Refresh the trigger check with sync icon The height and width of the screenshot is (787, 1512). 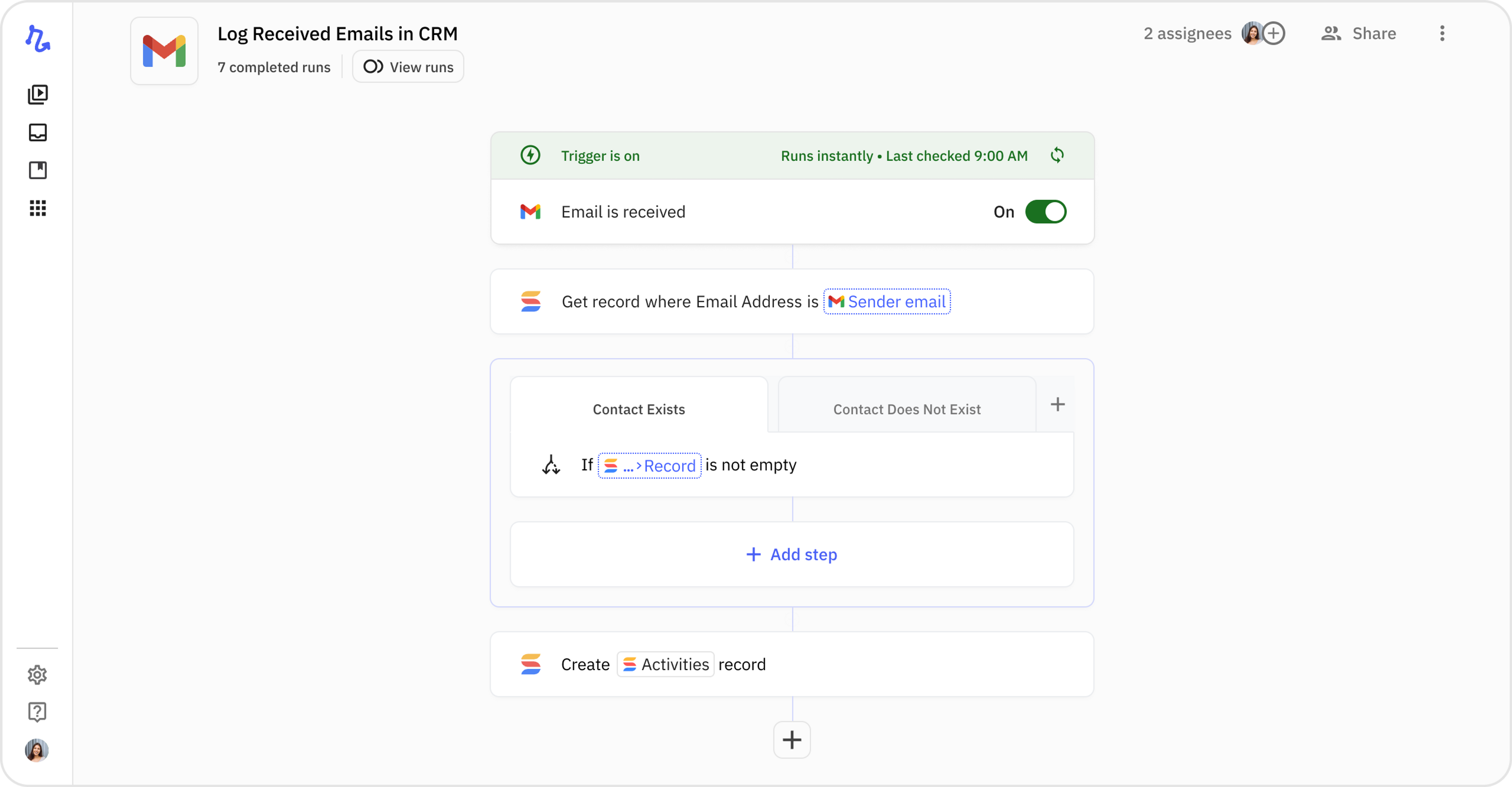pos(1057,155)
